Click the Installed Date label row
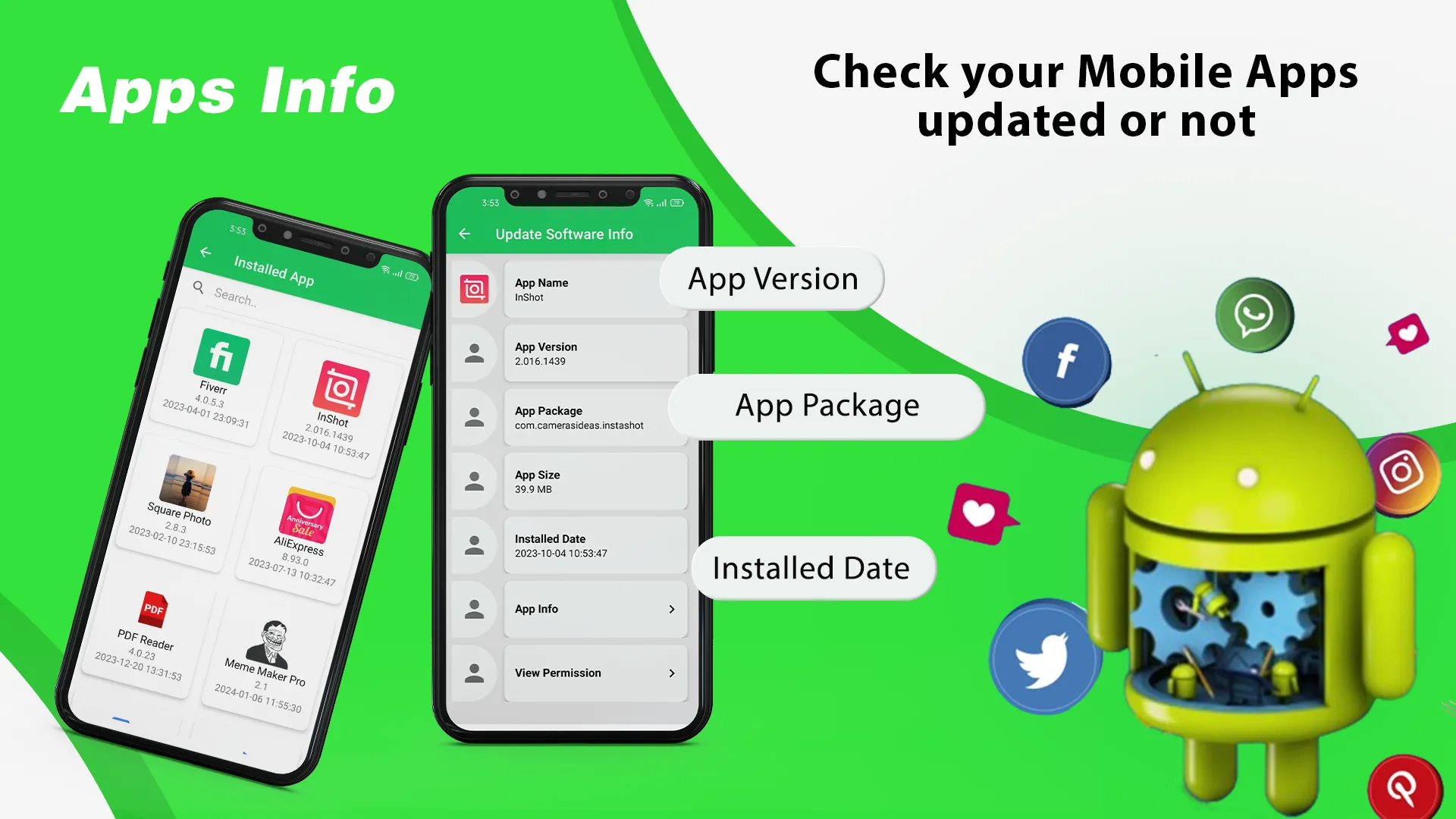The image size is (1456, 819). click(571, 545)
